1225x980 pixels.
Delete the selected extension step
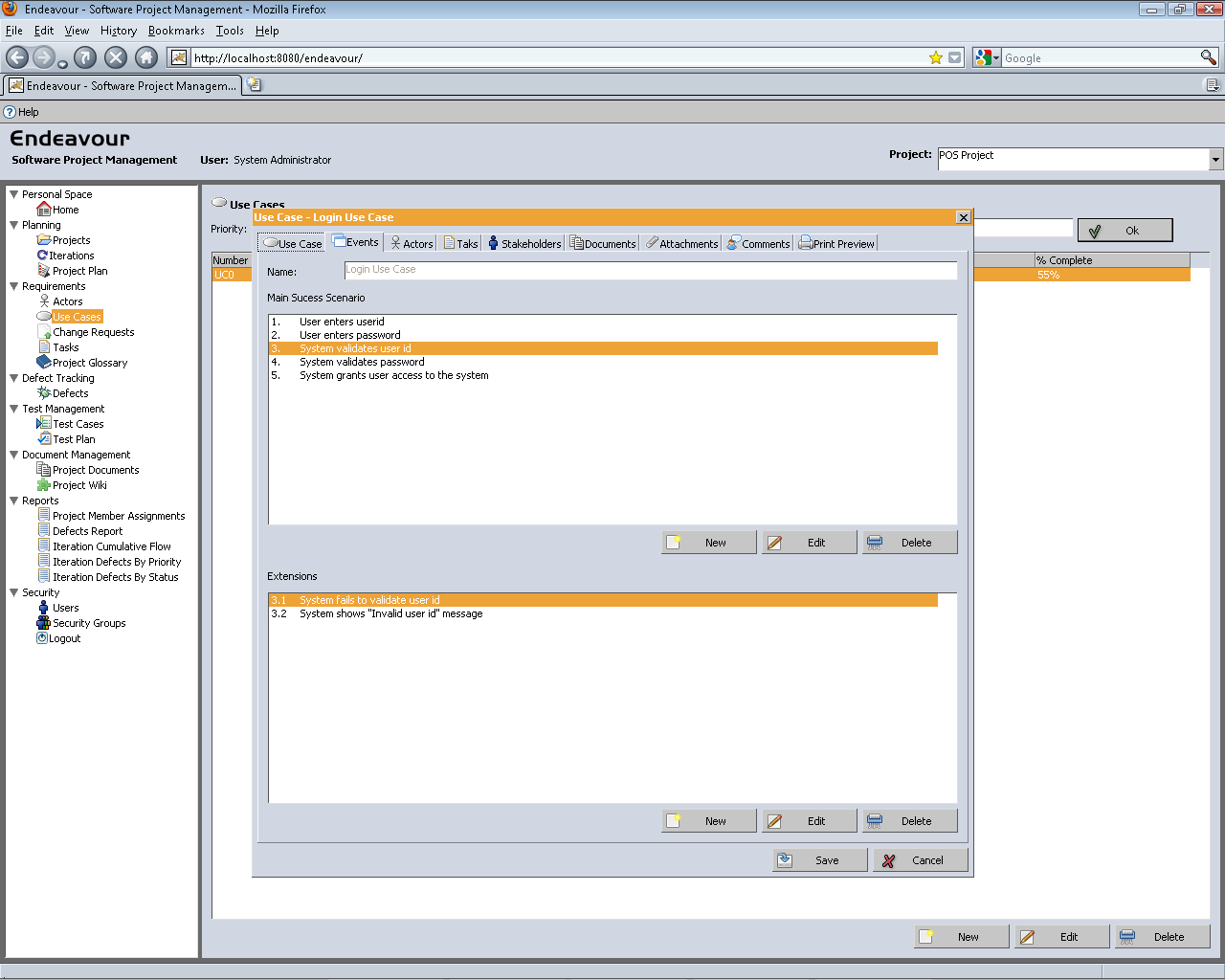click(909, 821)
